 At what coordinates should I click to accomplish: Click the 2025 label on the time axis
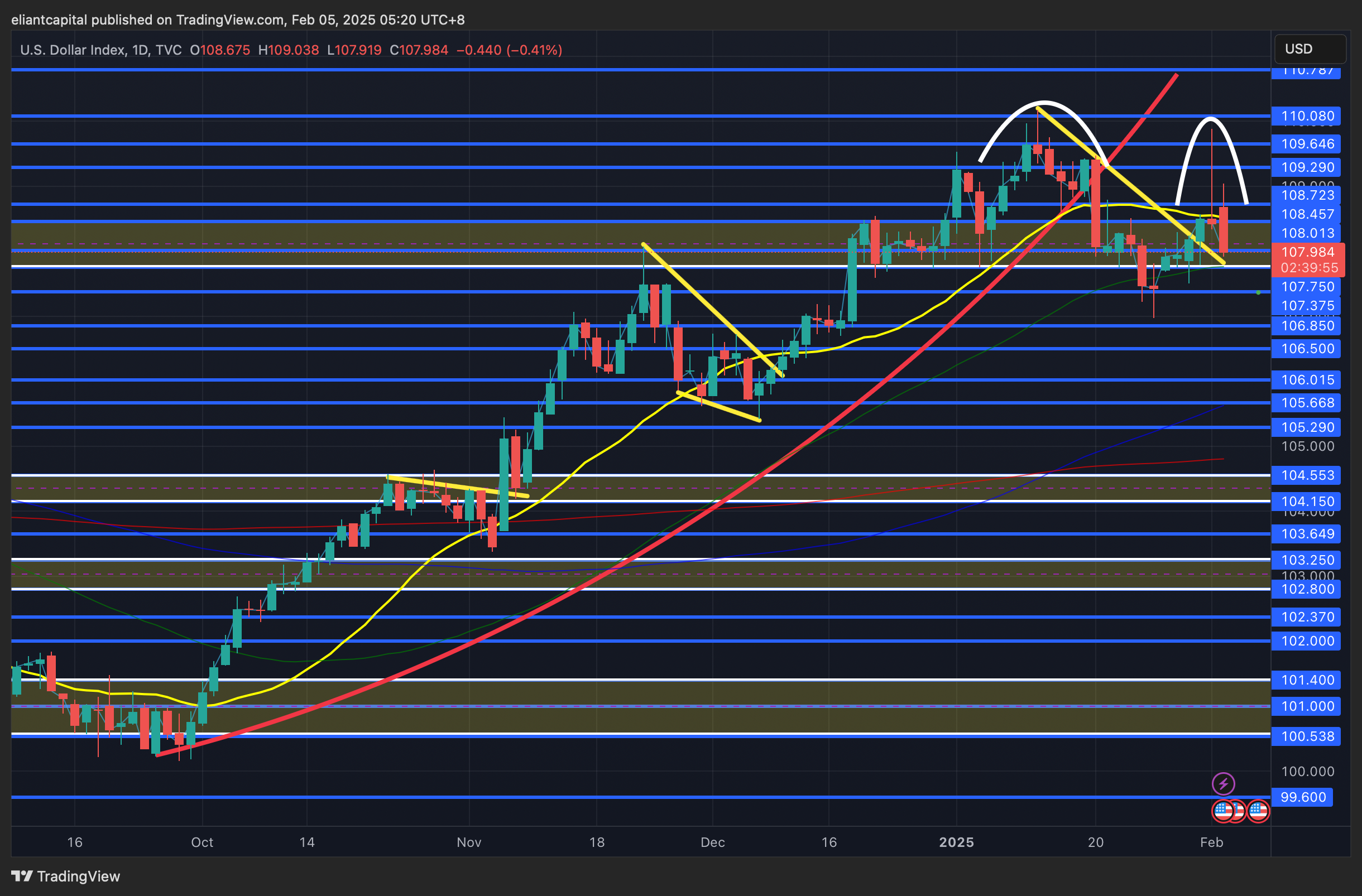point(956,842)
